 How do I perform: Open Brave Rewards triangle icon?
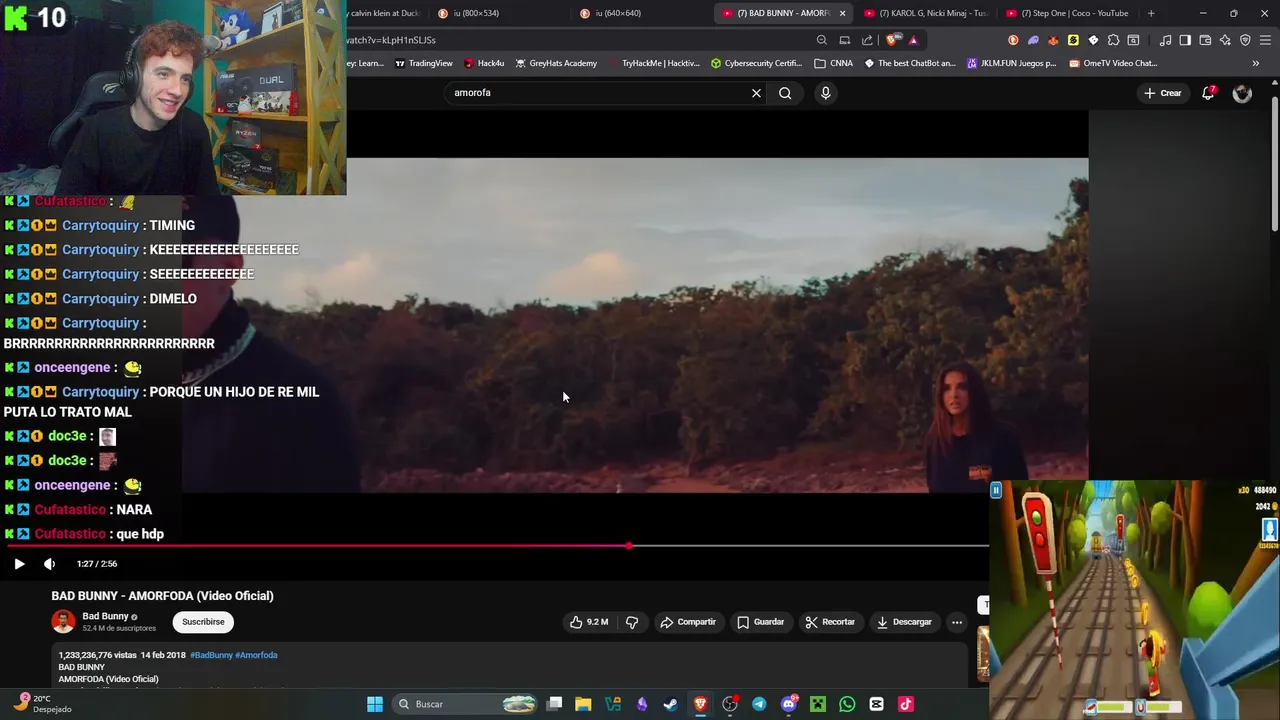coord(913,40)
